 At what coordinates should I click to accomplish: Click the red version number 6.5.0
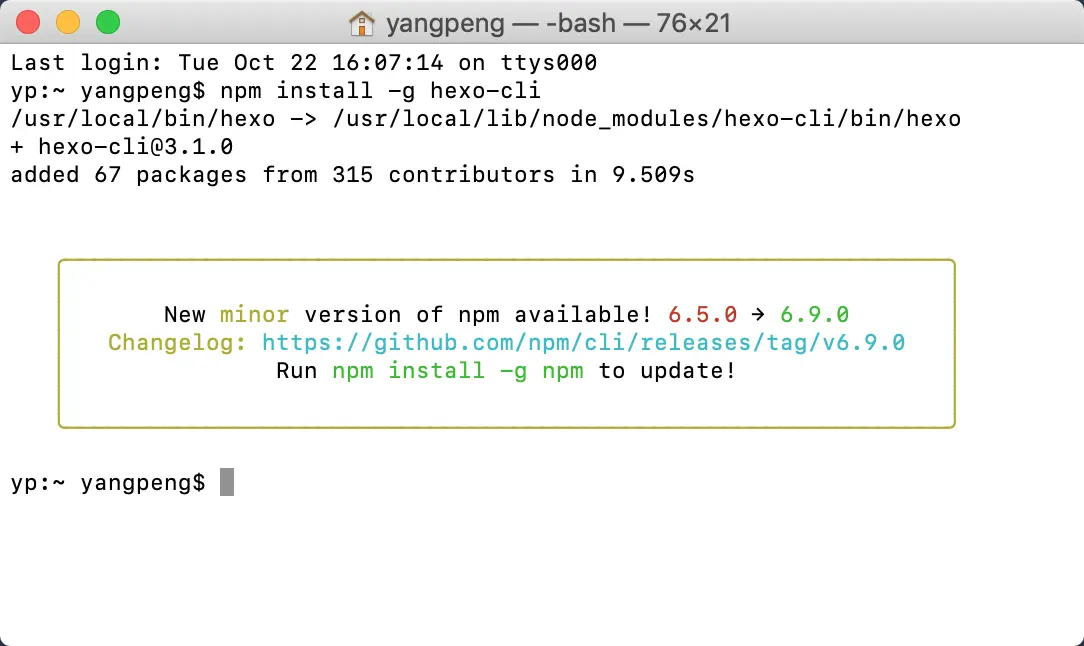pyautogui.click(x=702, y=315)
